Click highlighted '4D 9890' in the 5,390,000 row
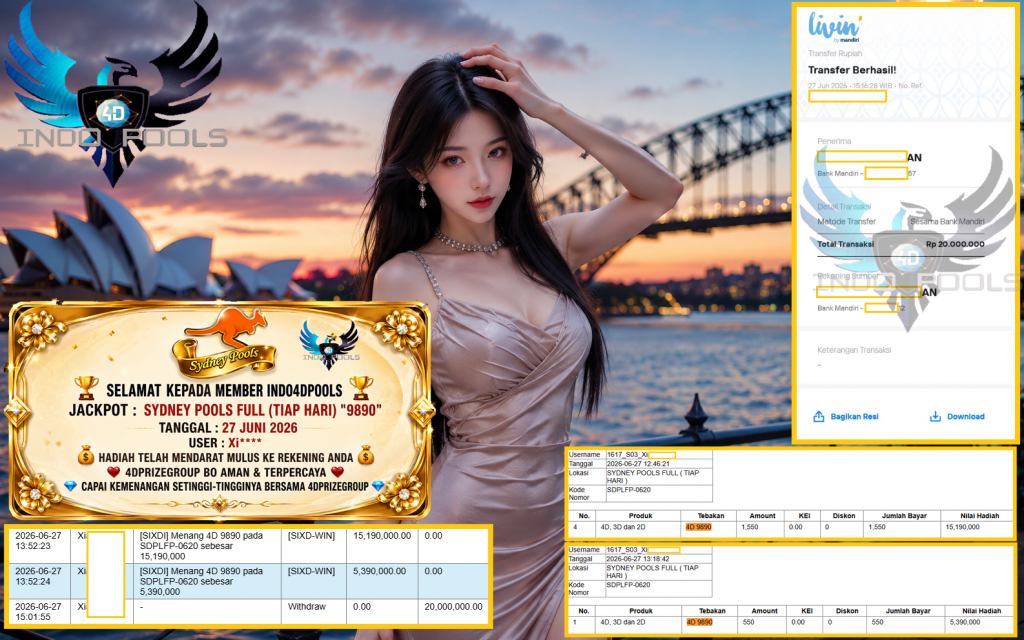This screenshot has width=1024, height=640. click(x=698, y=622)
